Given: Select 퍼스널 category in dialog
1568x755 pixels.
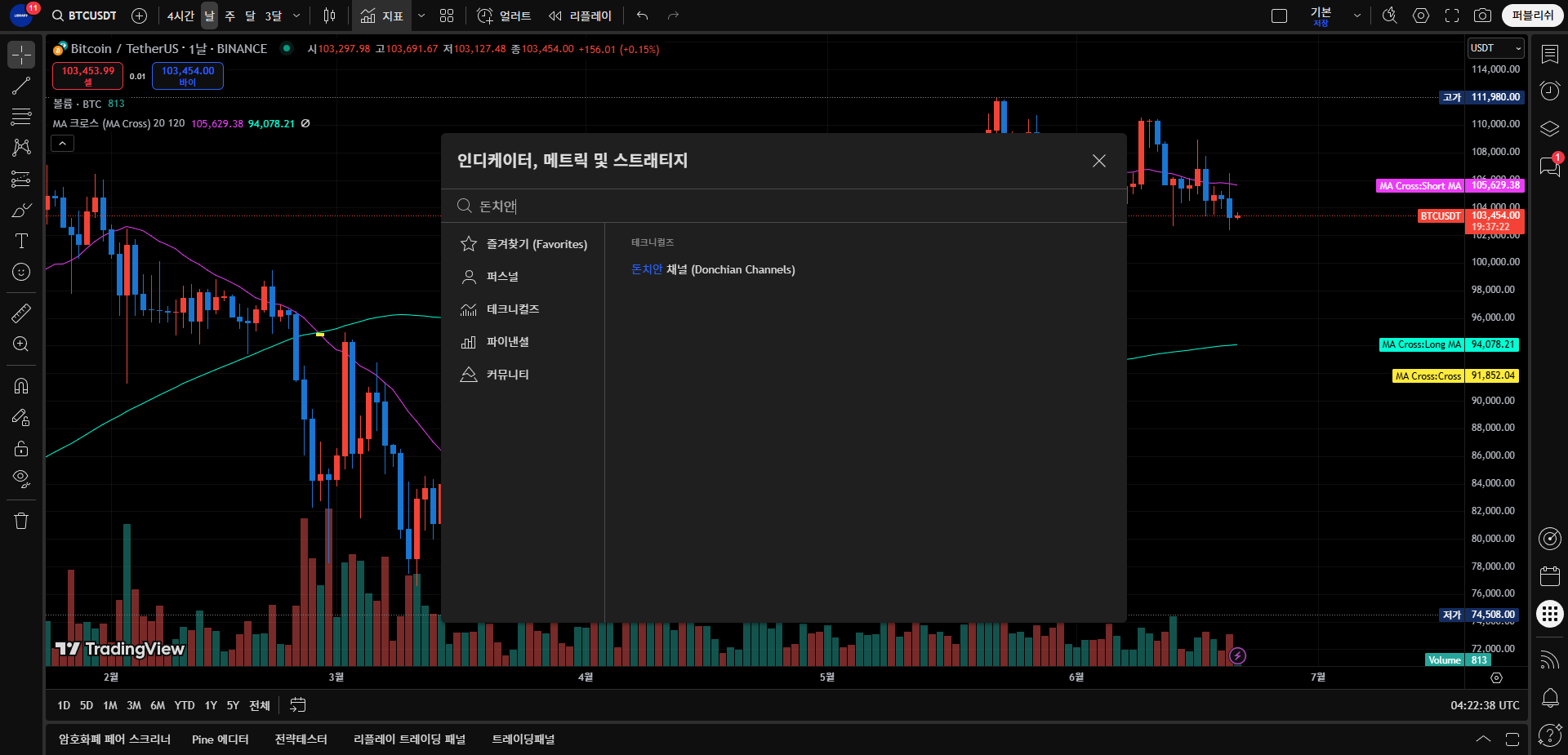Looking at the screenshot, I should [523, 277].
